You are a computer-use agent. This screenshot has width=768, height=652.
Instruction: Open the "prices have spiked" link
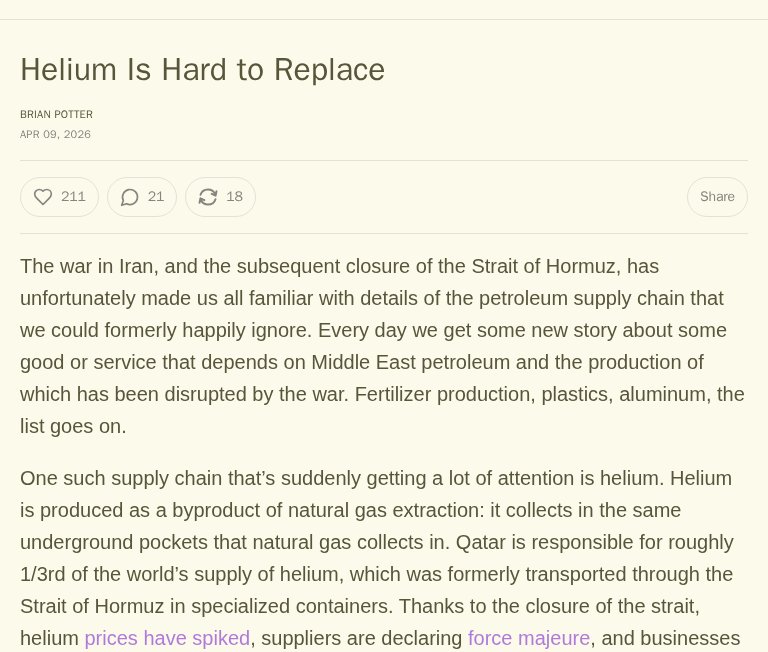[167, 638]
